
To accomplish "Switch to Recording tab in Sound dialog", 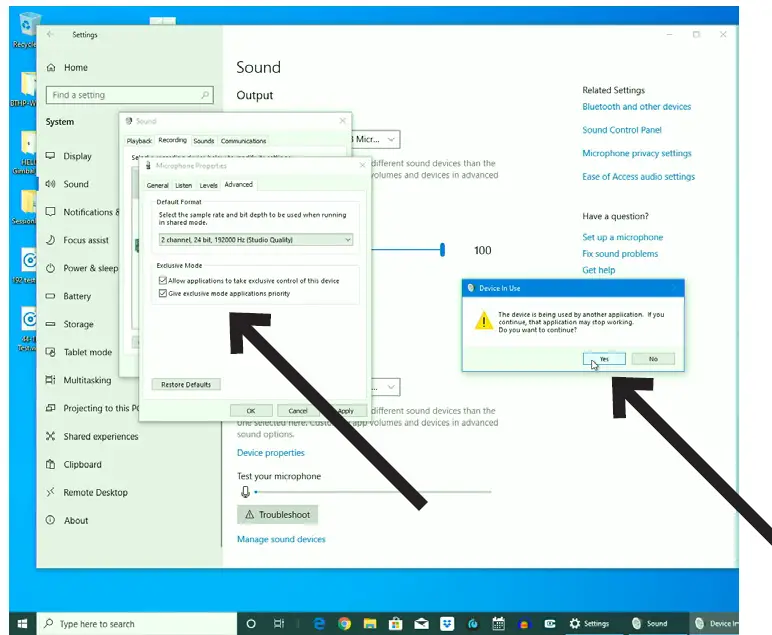I will click(172, 140).
